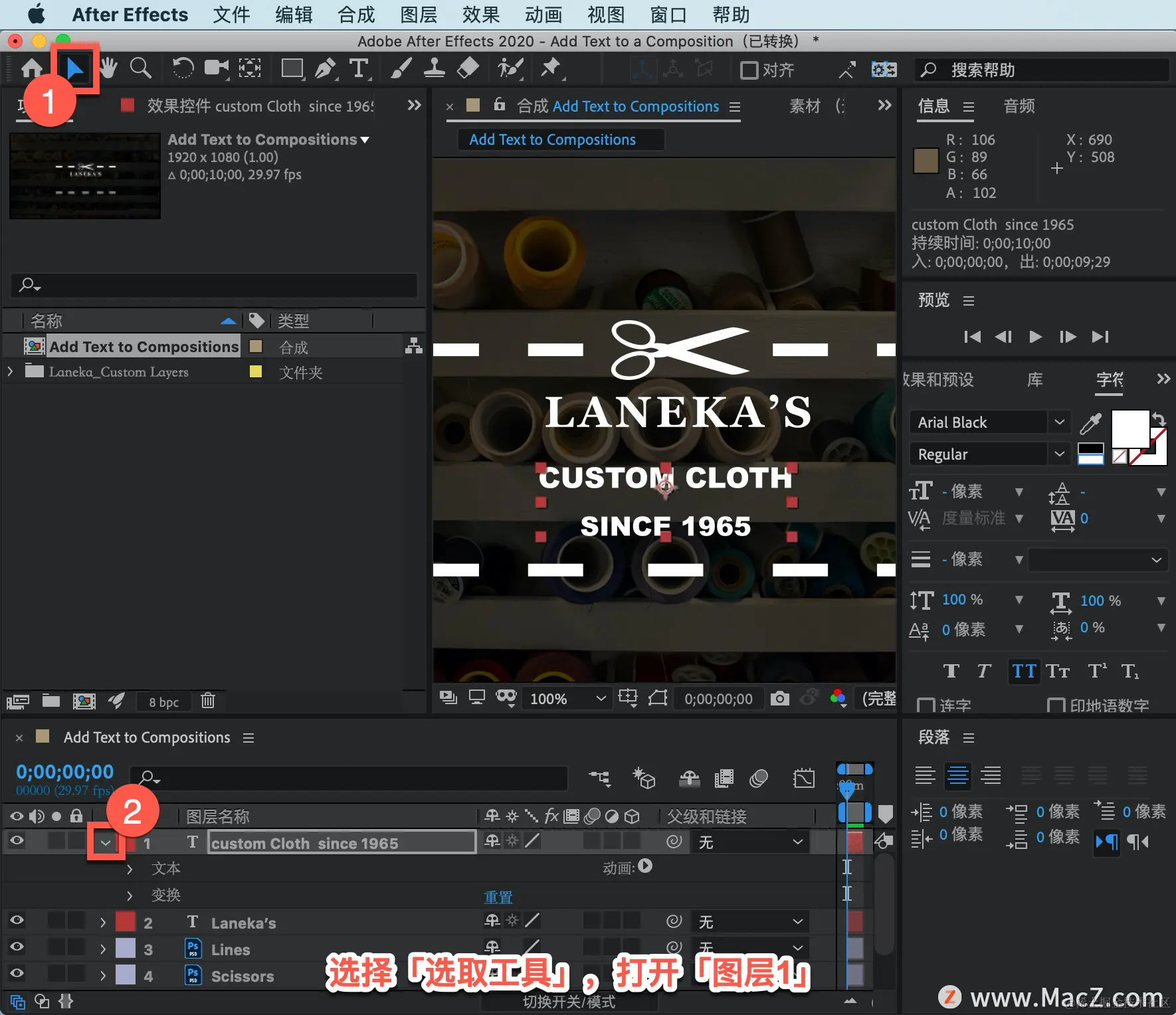Screen dimensions: 1176x1015
Task: Select the Rectangle shape tool
Action: 292,68
